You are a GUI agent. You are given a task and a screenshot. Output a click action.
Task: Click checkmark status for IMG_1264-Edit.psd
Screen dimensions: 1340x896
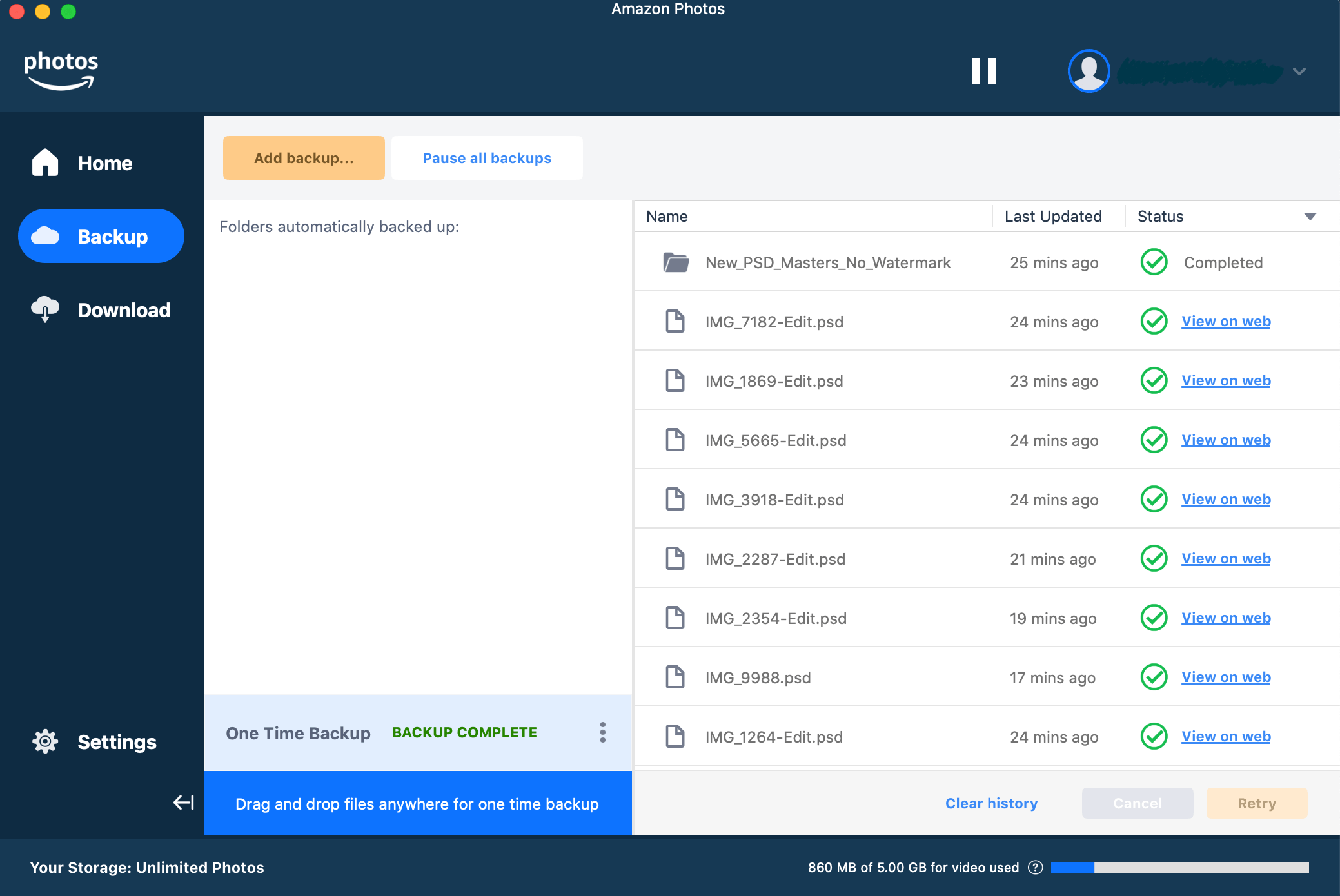[x=1154, y=736]
